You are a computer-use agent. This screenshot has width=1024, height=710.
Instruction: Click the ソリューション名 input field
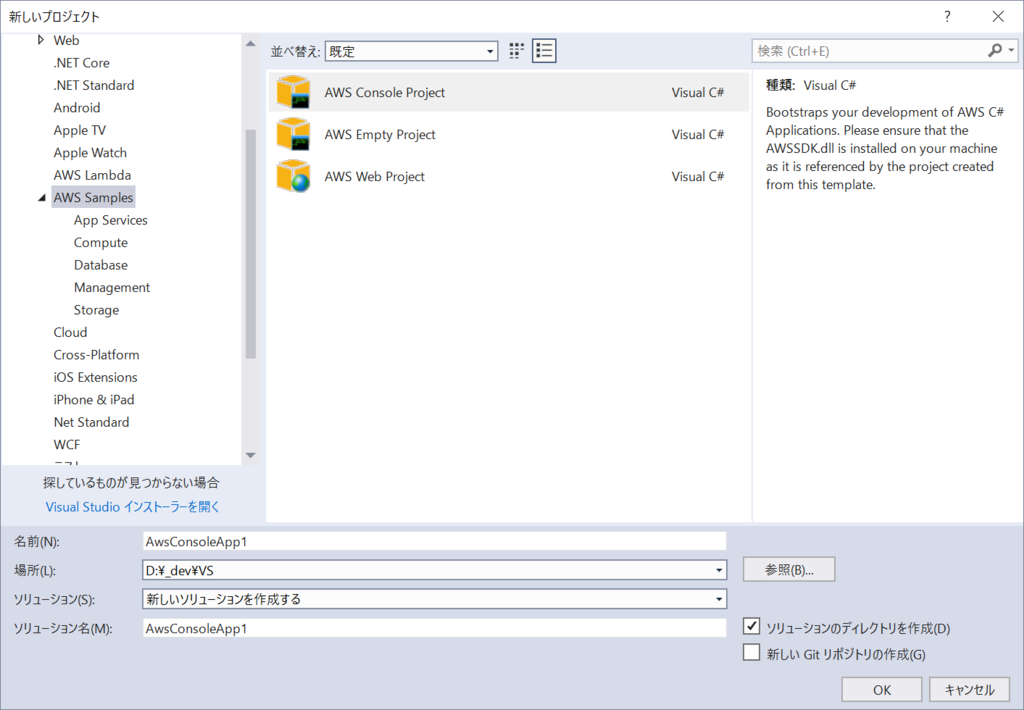[x=434, y=628]
